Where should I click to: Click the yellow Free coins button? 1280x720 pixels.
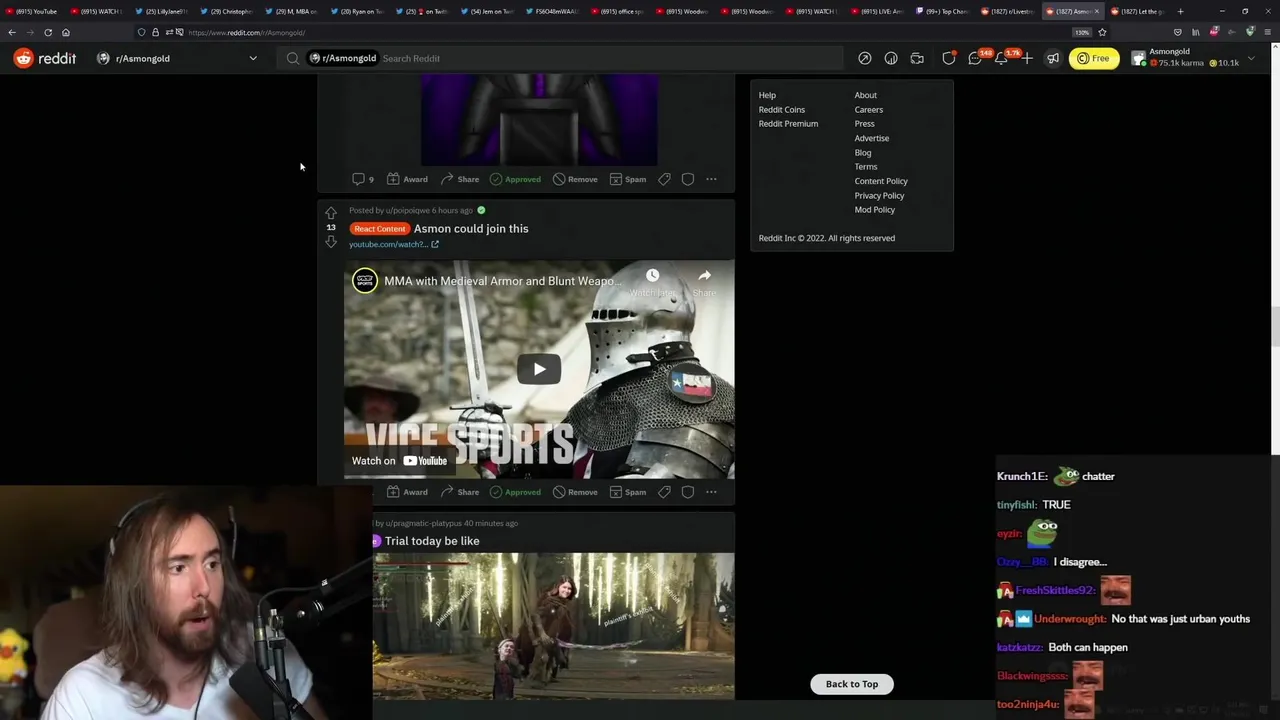coord(1094,58)
